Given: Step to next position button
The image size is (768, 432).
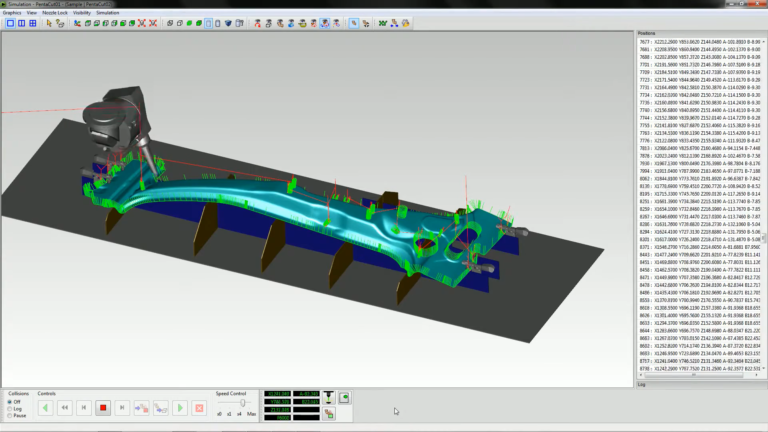Looking at the screenshot, I should [122, 408].
